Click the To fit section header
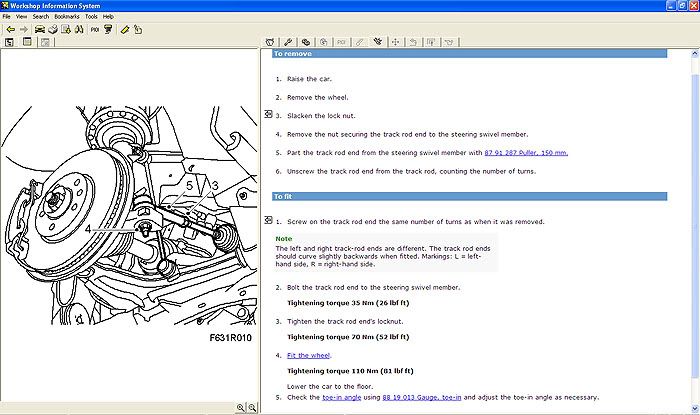700x415 pixels. tap(469, 196)
